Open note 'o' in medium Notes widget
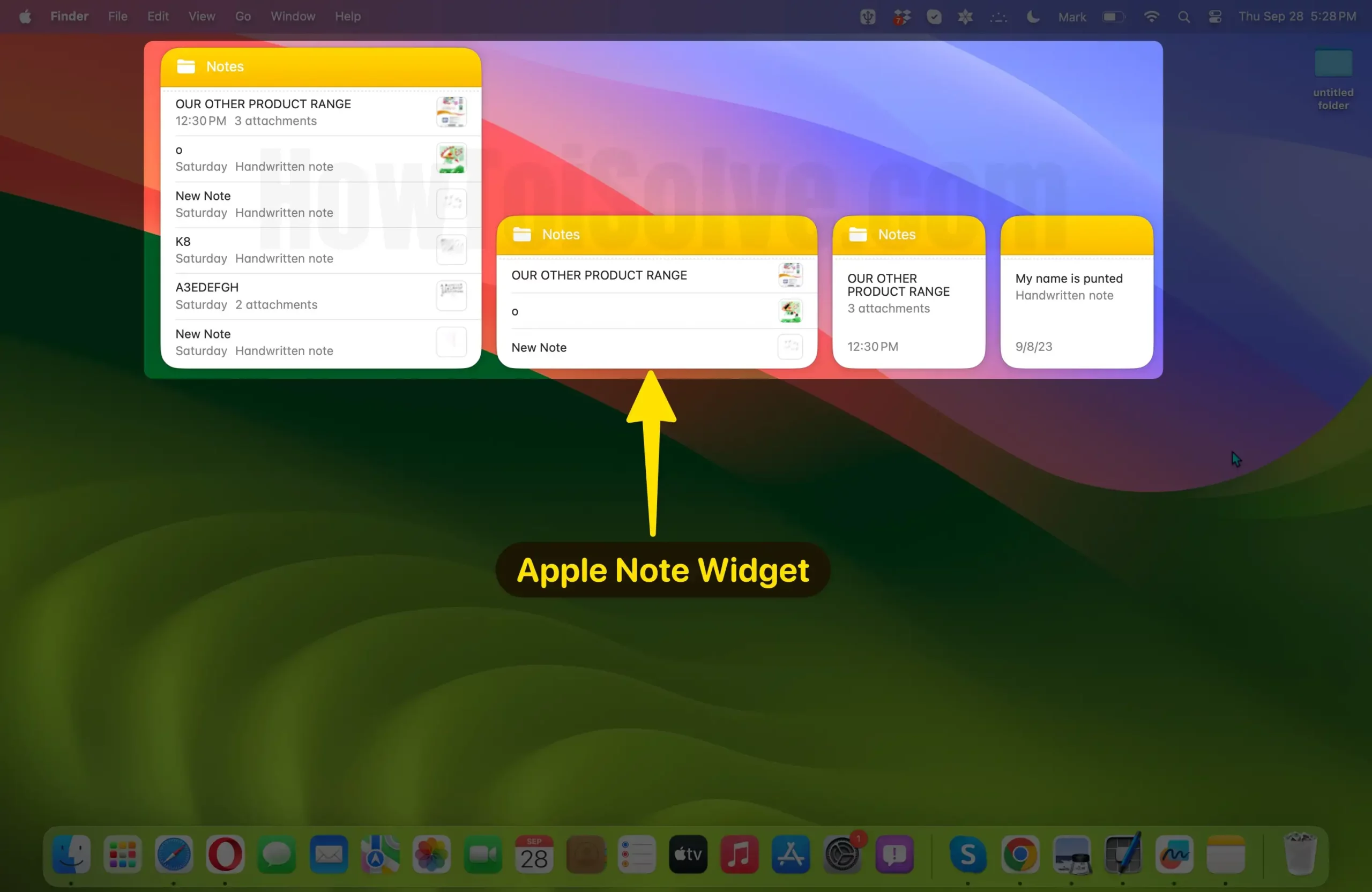1372x892 pixels. pyautogui.click(x=657, y=311)
